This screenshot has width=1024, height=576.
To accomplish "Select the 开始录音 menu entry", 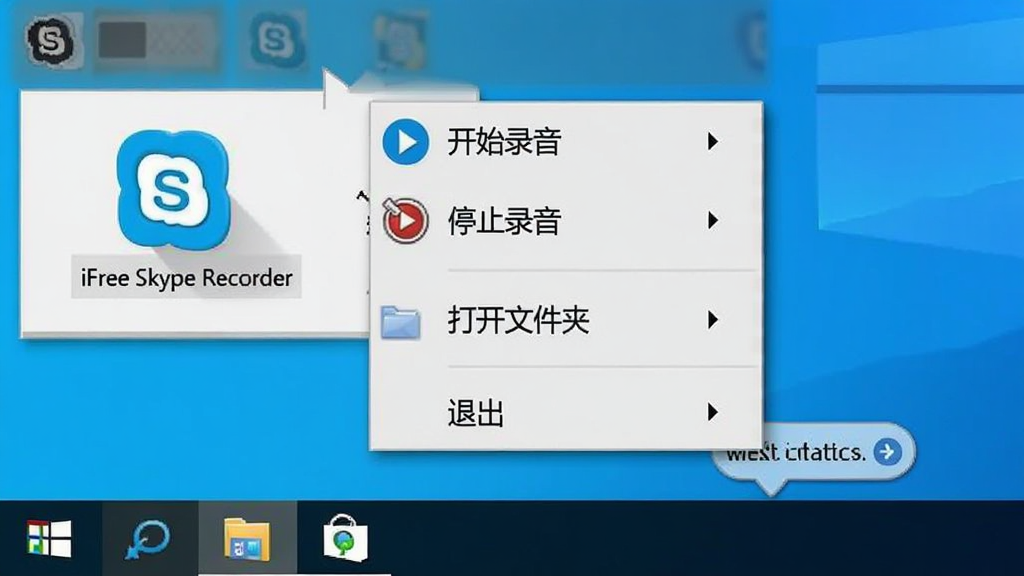I will click(566, 142).
